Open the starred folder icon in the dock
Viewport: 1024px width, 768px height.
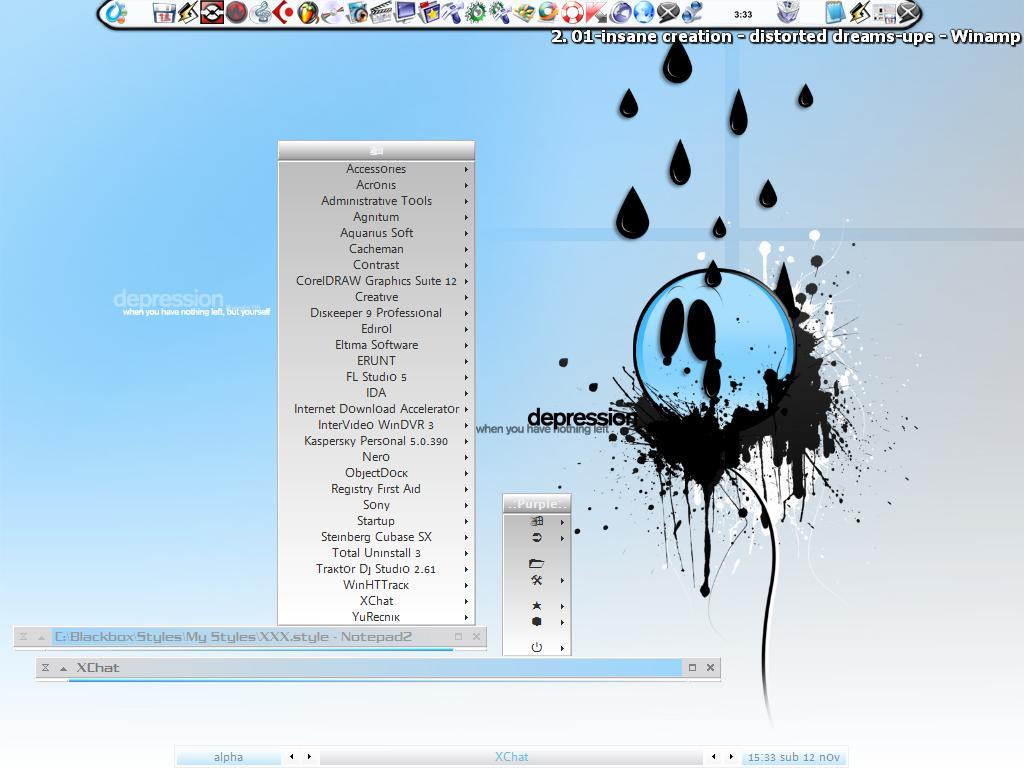(x=428, y=12)
